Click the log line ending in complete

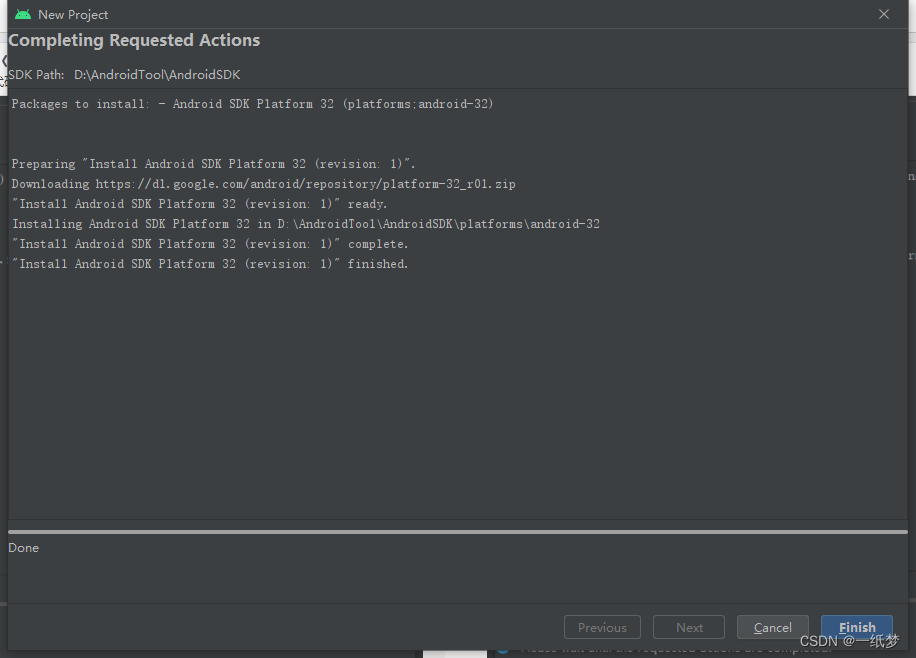pyautogui.click(x=210, y=244)
